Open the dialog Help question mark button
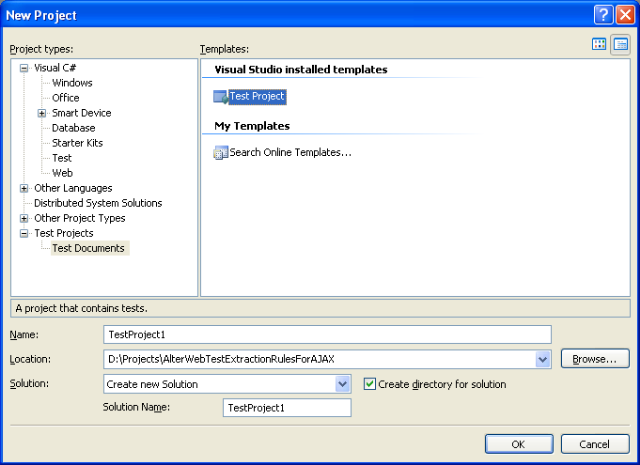Screen dimensions: 640x465 click(x=603, y=15)
